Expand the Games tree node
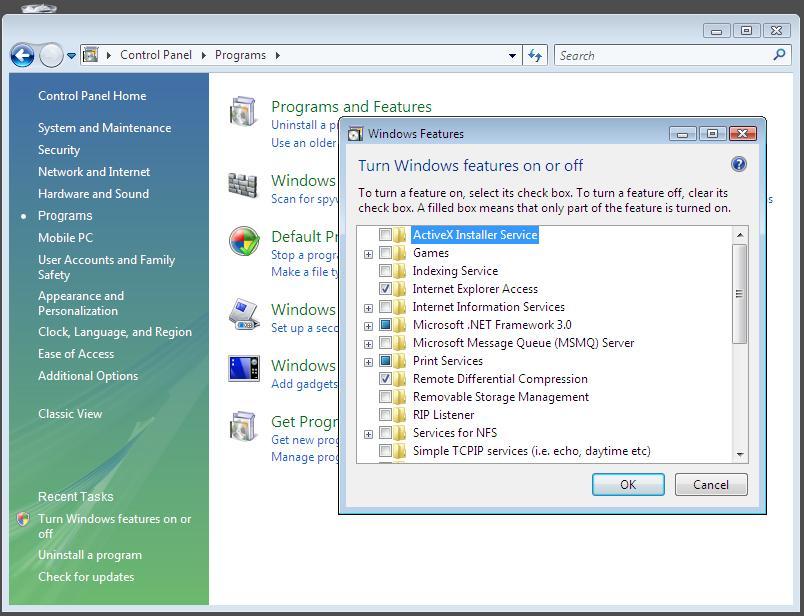The width and height of the screenshot is (804, 616). (368, 254)
